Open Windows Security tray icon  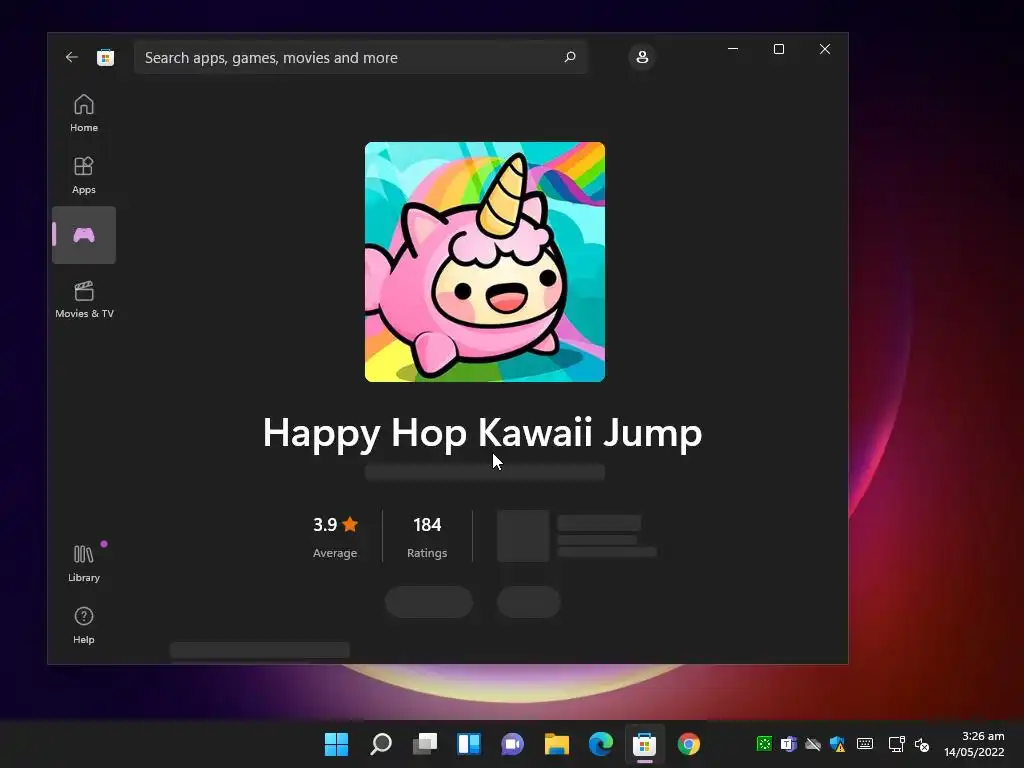(838, 744)
